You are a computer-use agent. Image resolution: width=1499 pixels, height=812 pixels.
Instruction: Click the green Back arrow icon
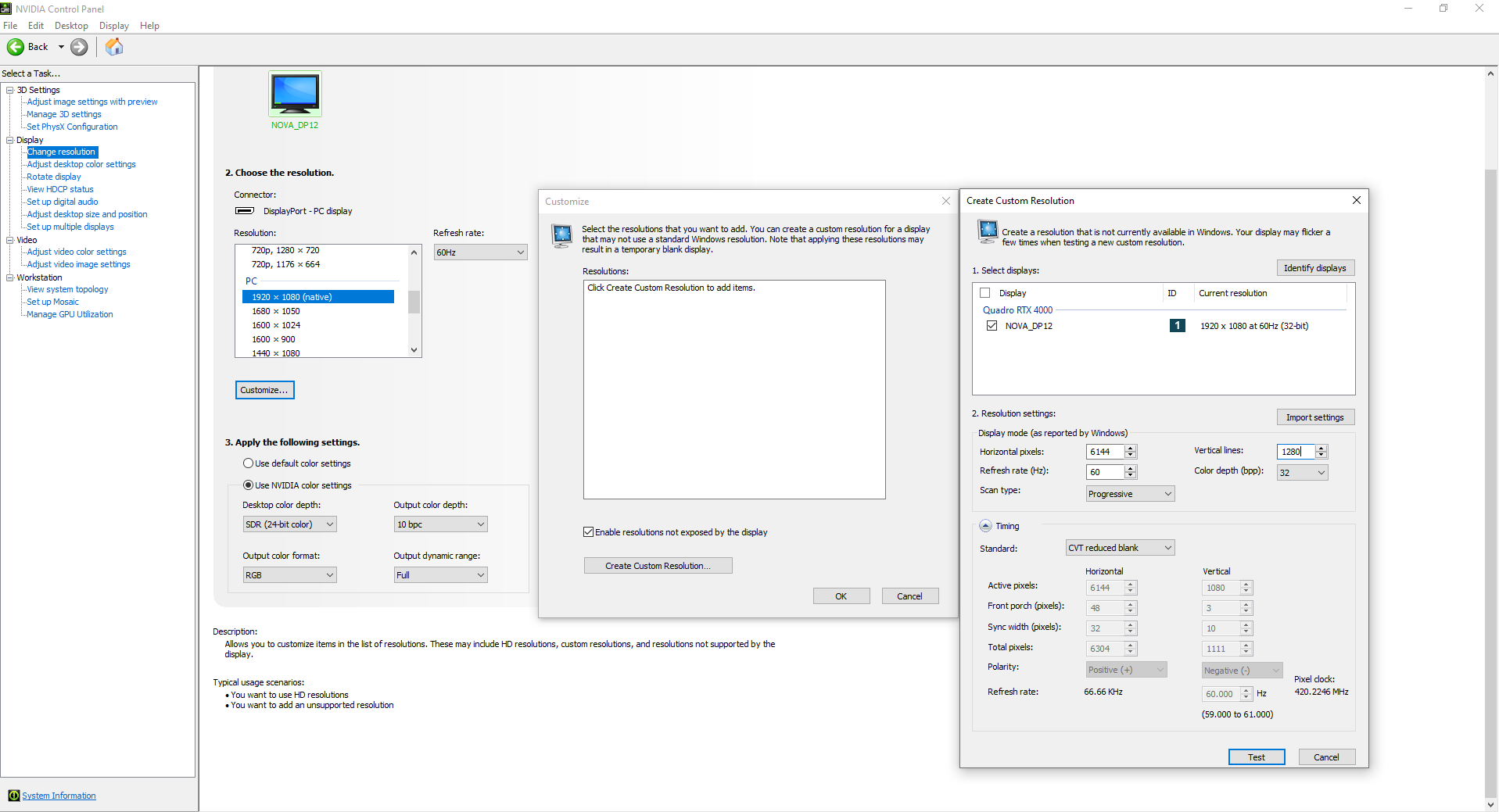16,47
